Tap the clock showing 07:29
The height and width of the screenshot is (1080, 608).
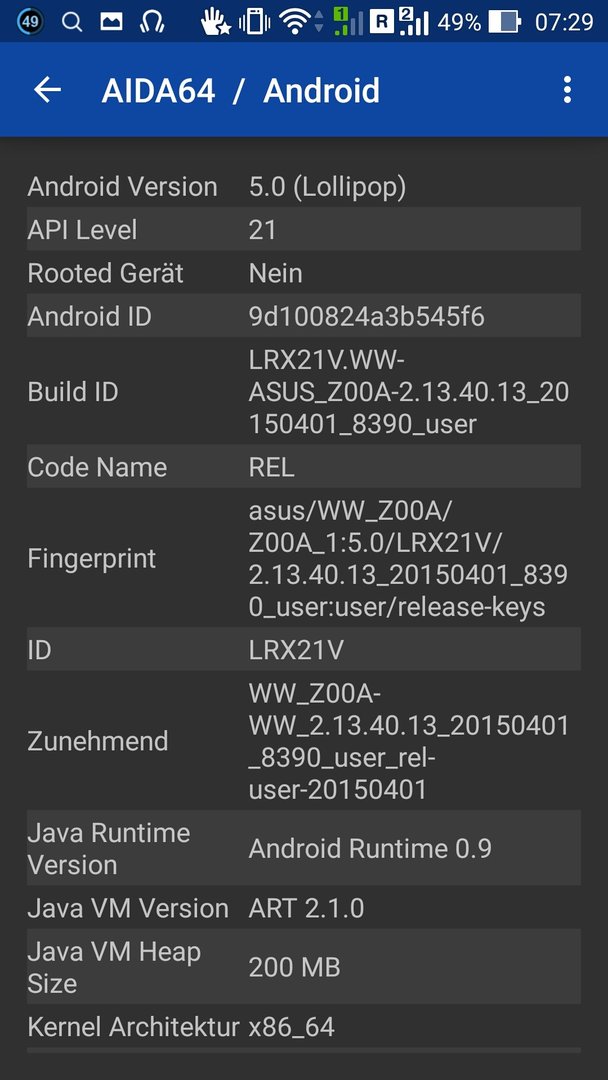tap(564, 22)
